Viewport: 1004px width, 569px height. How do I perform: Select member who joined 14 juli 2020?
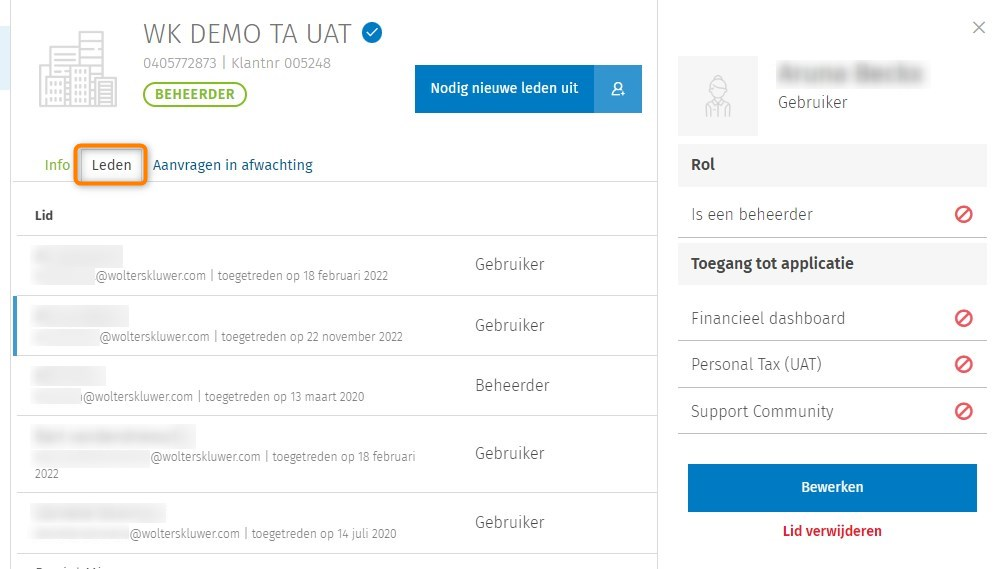coord(250,523)
